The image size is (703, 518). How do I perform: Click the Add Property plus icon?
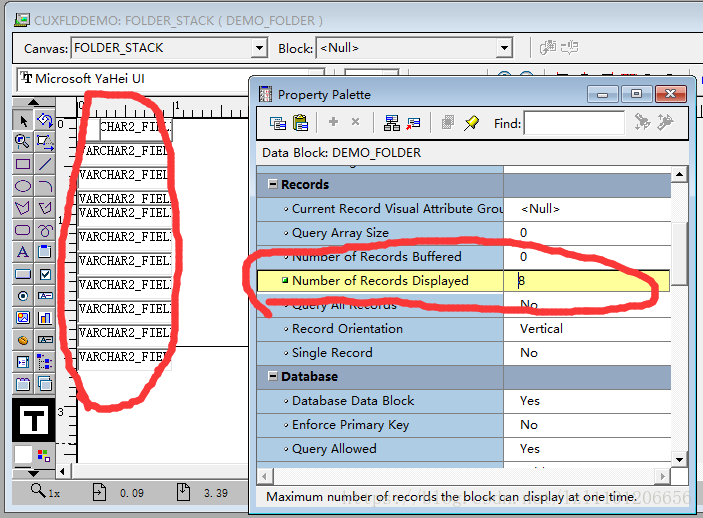tap(333, 122)
